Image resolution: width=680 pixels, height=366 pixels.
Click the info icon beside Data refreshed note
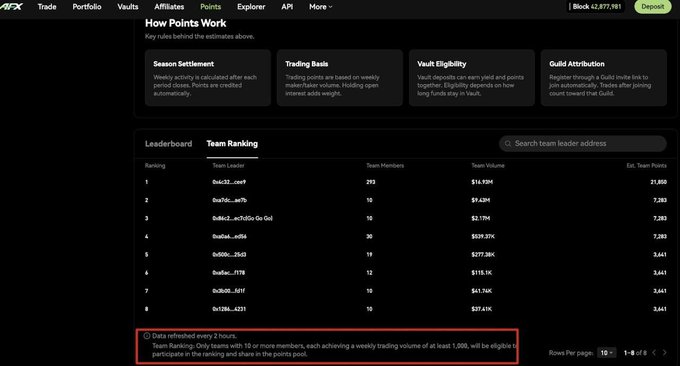(x=147, y=336)
